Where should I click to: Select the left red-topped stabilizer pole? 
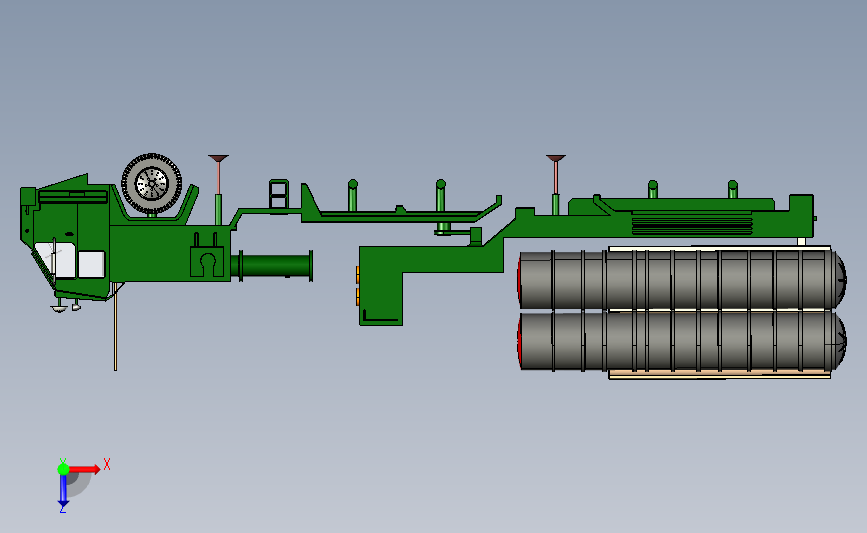click(218, 190)
